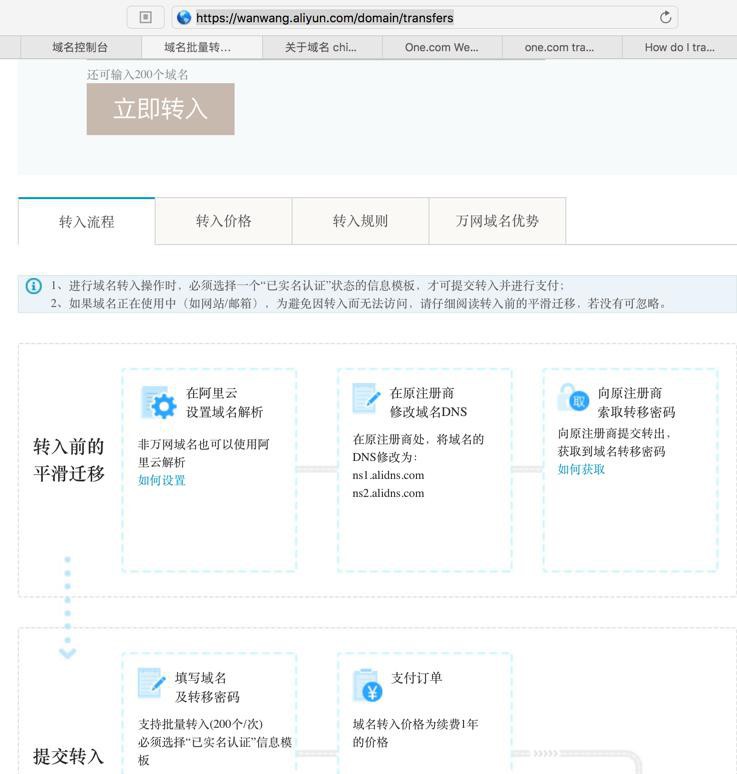The width and height of the screenshot is (737, 774).
Task: Click the globe site icon in address bar
Action: [x=184, y=18]
